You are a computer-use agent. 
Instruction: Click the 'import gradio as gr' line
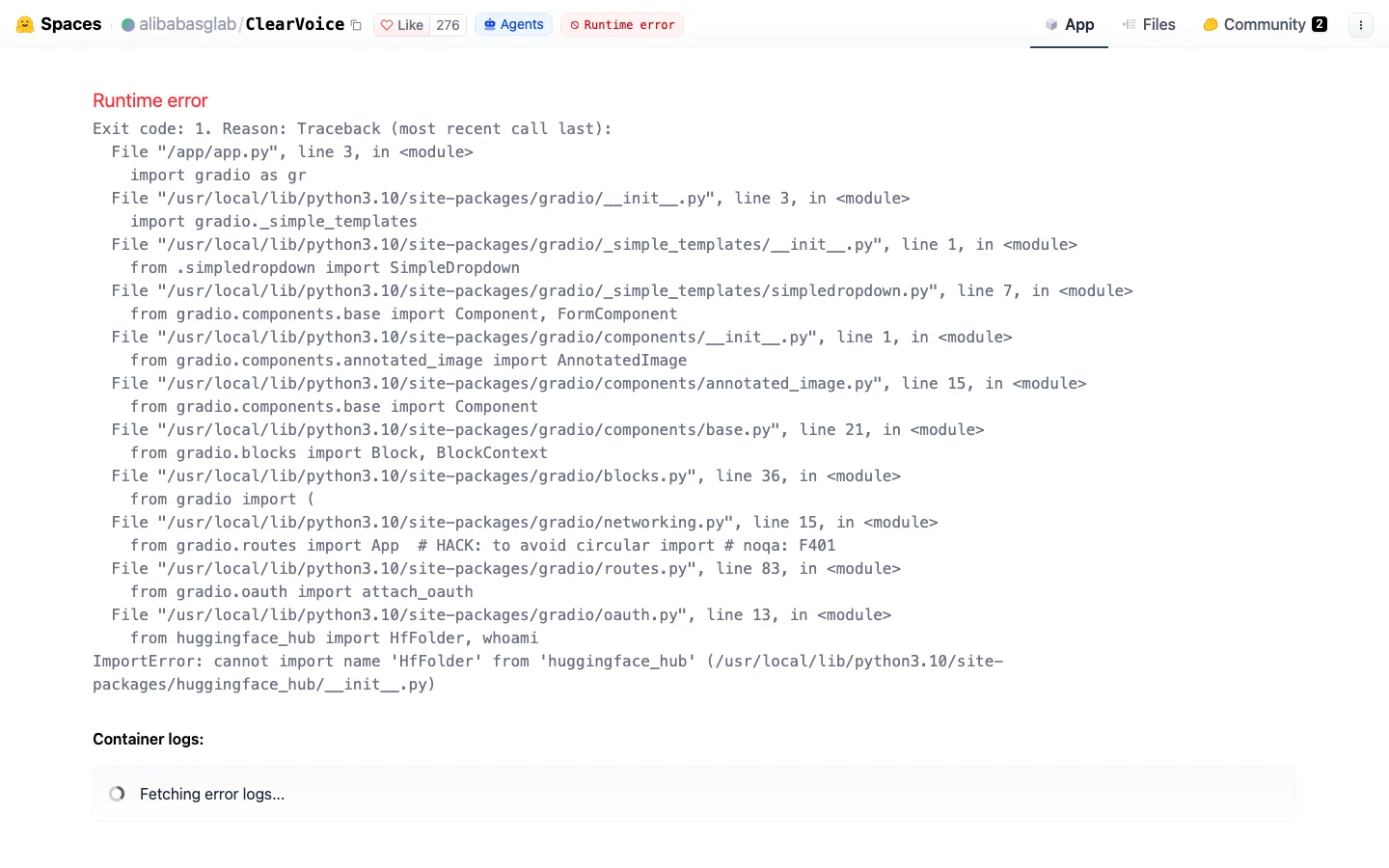point(218,176)
